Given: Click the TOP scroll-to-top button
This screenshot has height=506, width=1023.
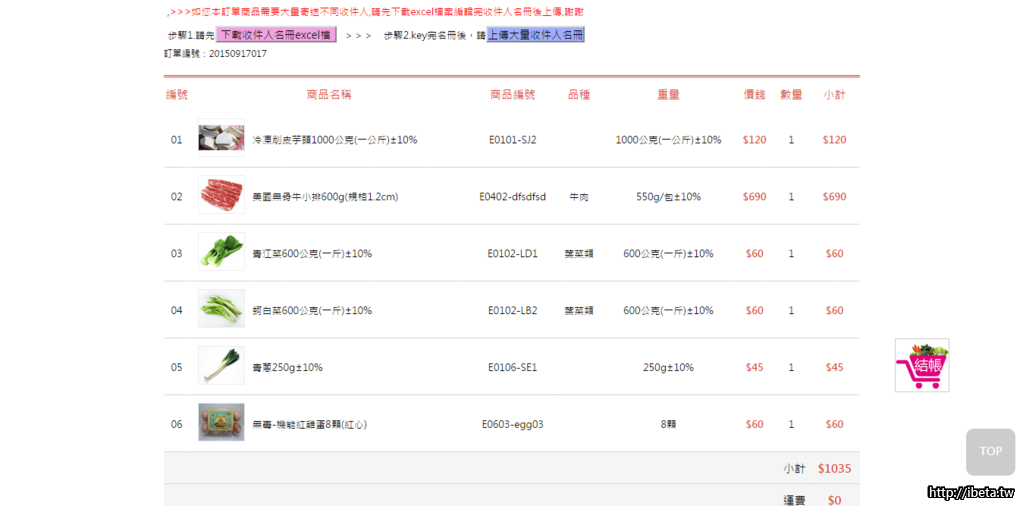Looking at the screenshot, I should [990, 451].
